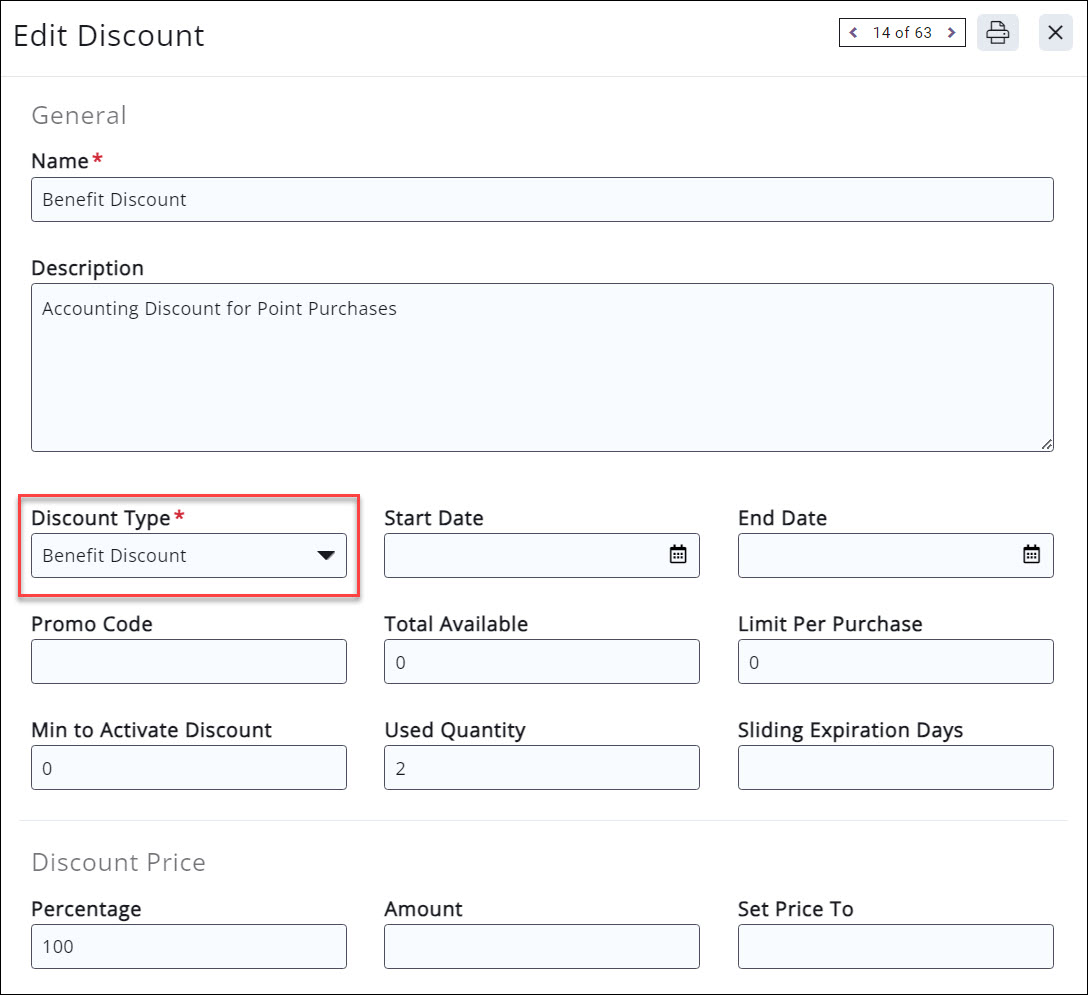Open the Discount Type dropdown
Image resolution: width=1088 pixels, height=995 pixels.
[x=326, y=555]
